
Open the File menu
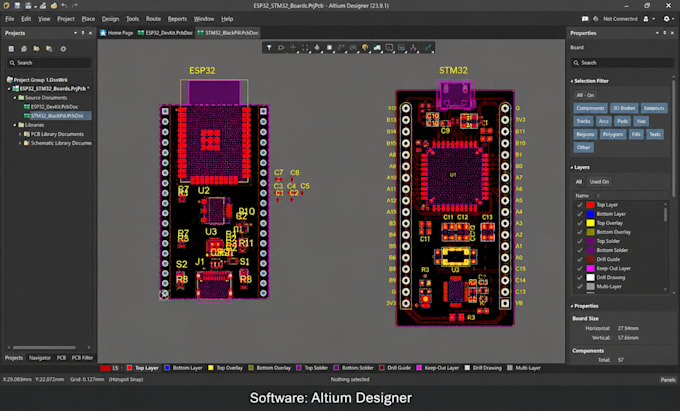click(10, 19)
